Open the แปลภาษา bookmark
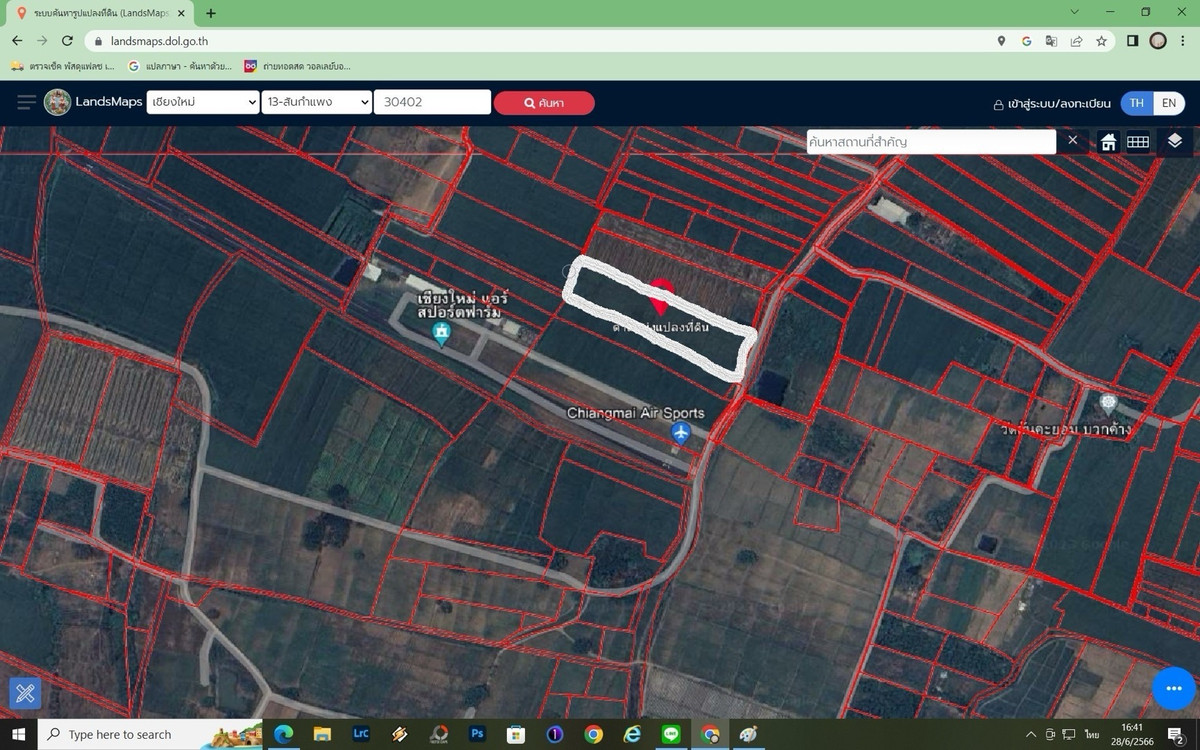1200x750 pixels. [180, 66]
